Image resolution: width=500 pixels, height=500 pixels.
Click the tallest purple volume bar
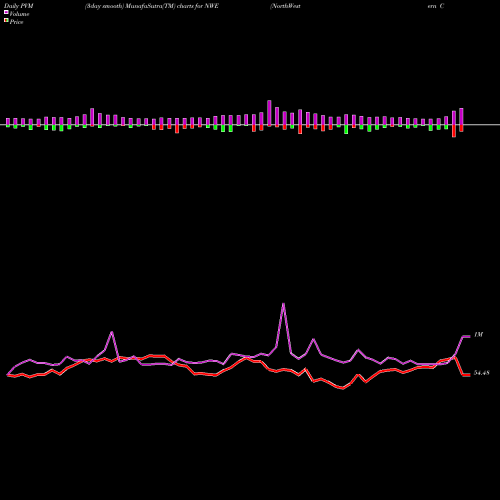269,113
